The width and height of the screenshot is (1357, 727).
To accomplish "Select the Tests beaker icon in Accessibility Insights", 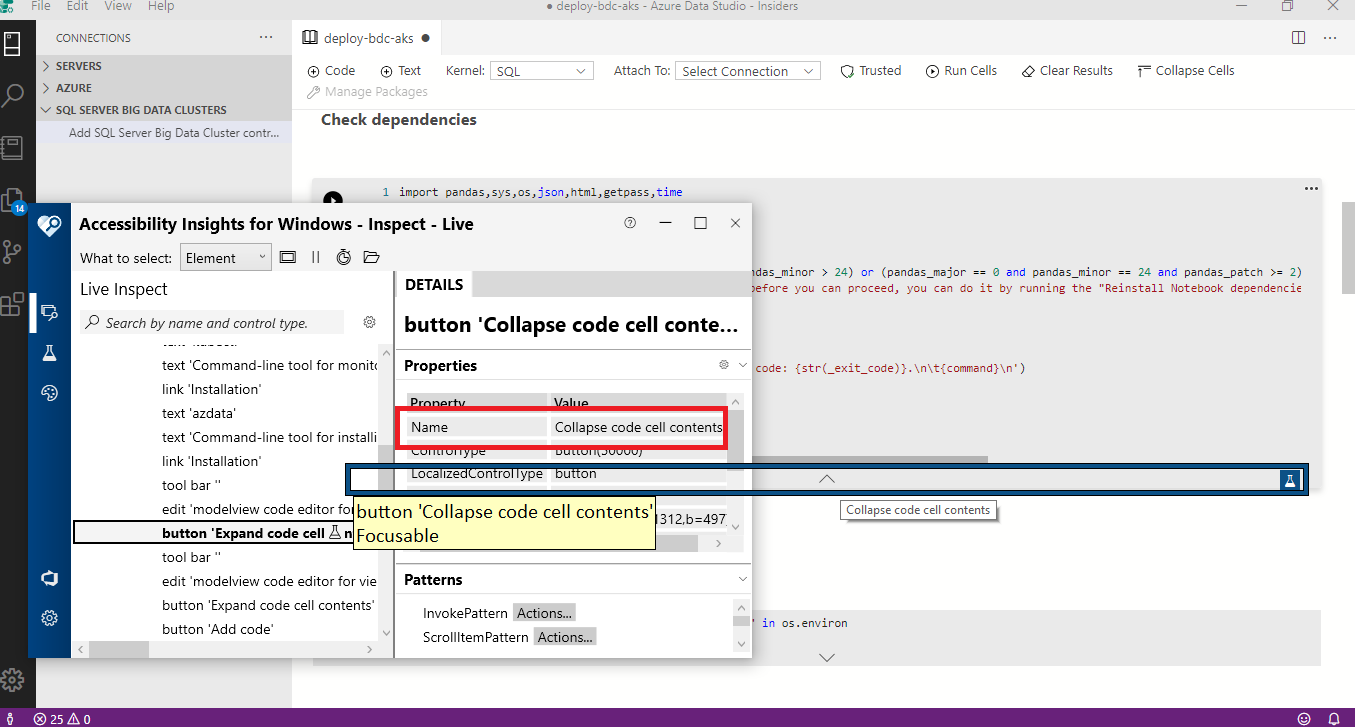I will 50,352.
